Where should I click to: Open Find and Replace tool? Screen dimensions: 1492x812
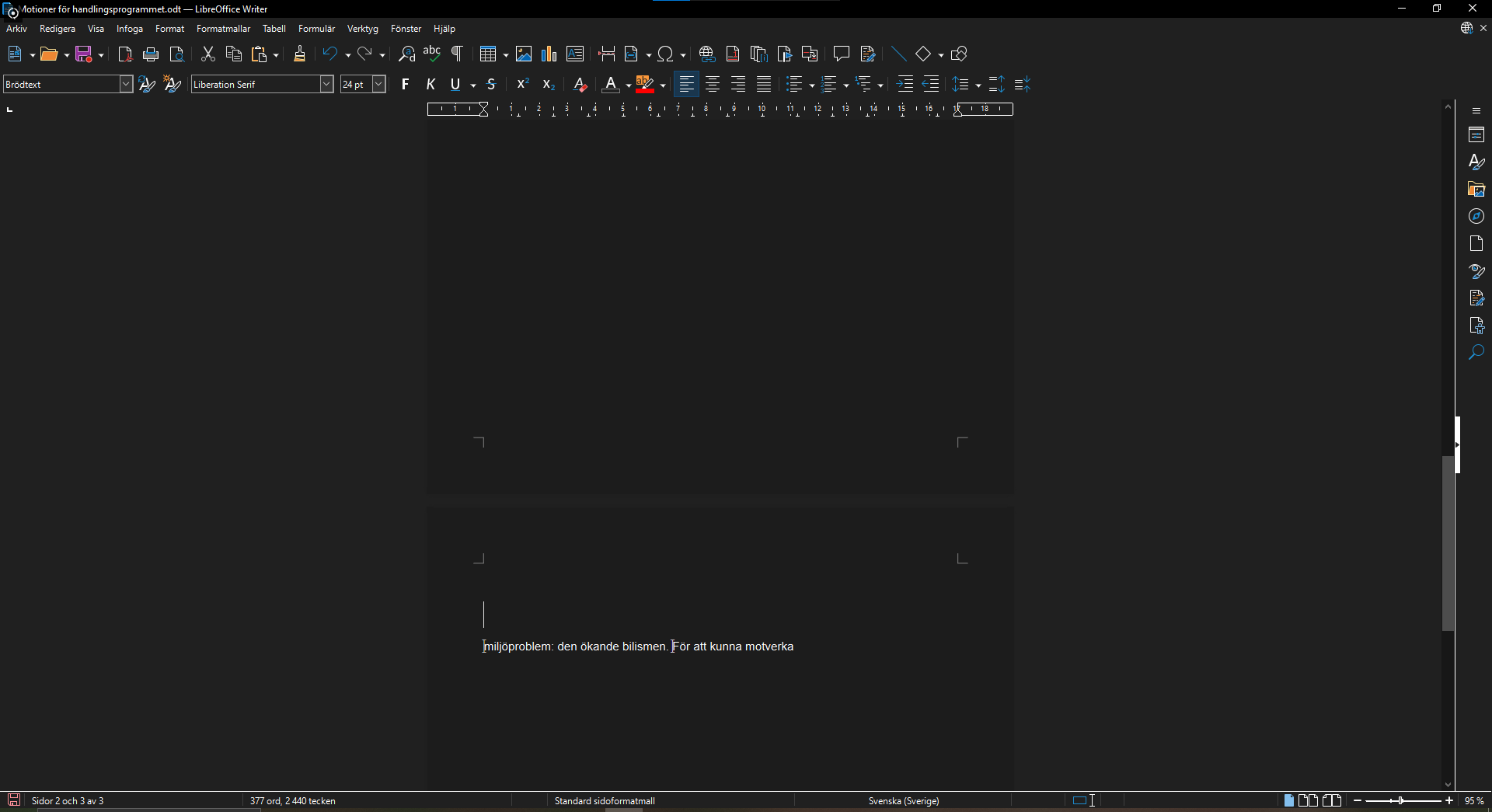click(406, 54)
